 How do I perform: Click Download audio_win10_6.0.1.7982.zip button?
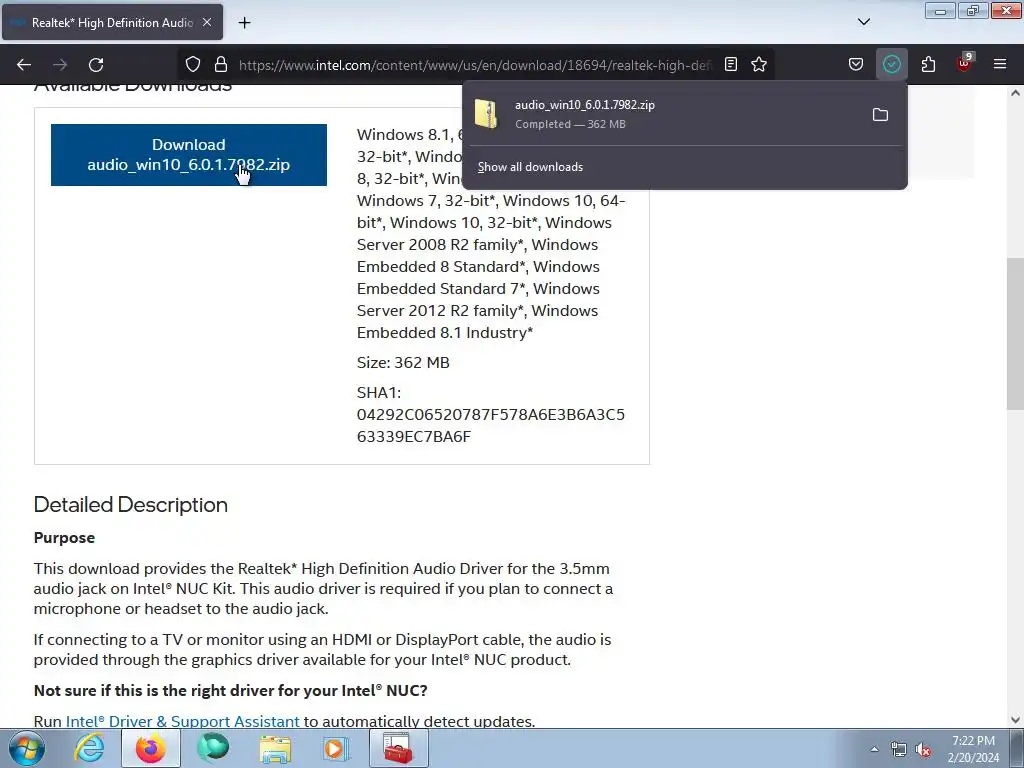(189, 155)
